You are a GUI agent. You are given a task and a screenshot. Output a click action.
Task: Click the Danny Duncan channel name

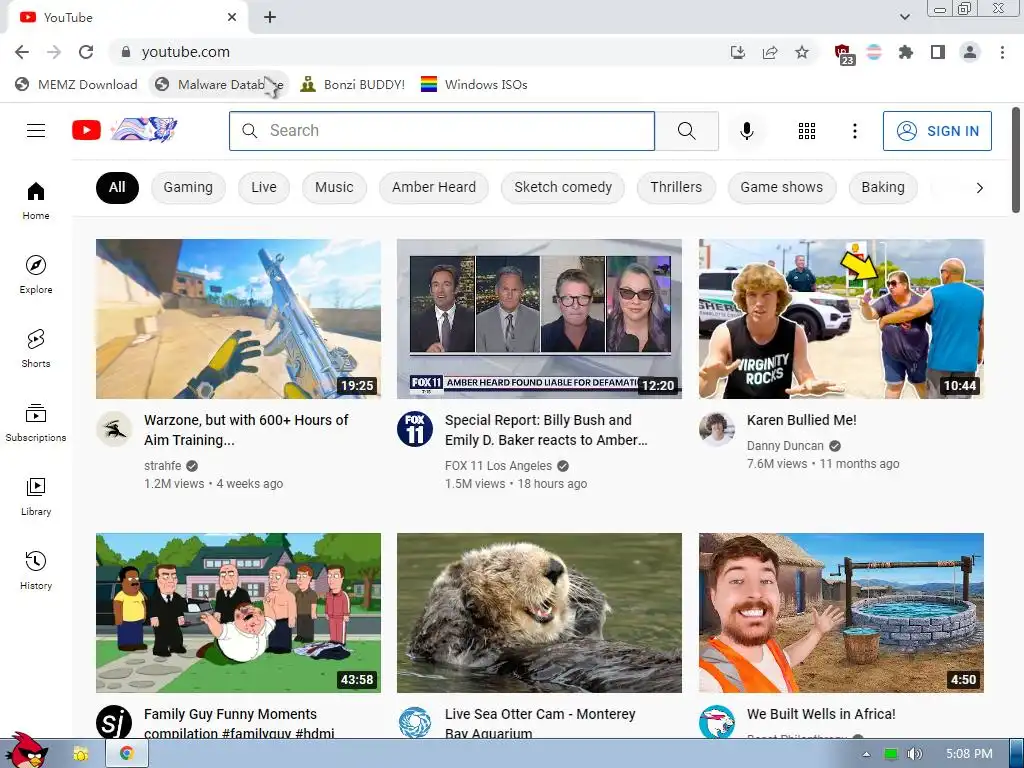click(x=785, y=445)
